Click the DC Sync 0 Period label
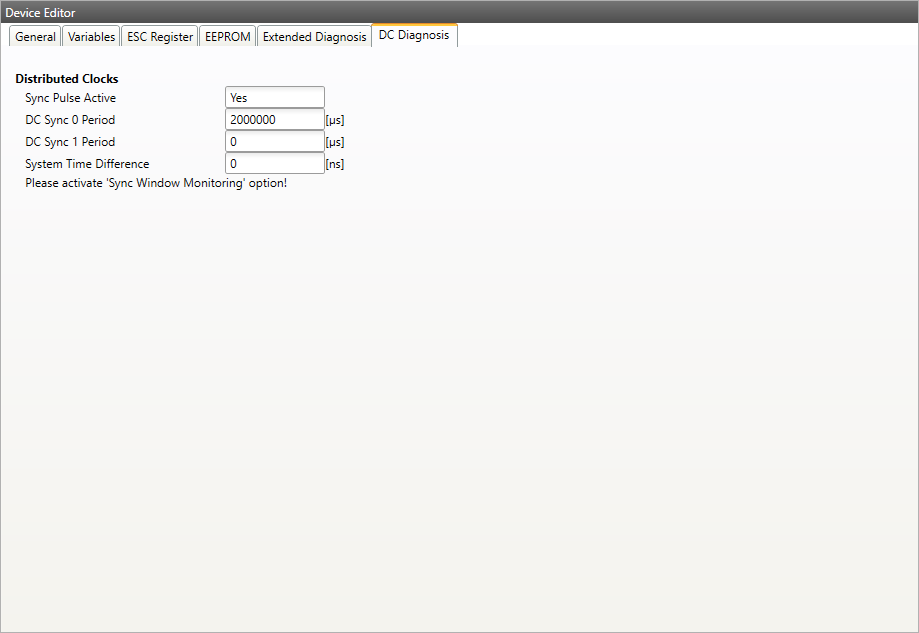The image size is (919, 633). (70, 120)
